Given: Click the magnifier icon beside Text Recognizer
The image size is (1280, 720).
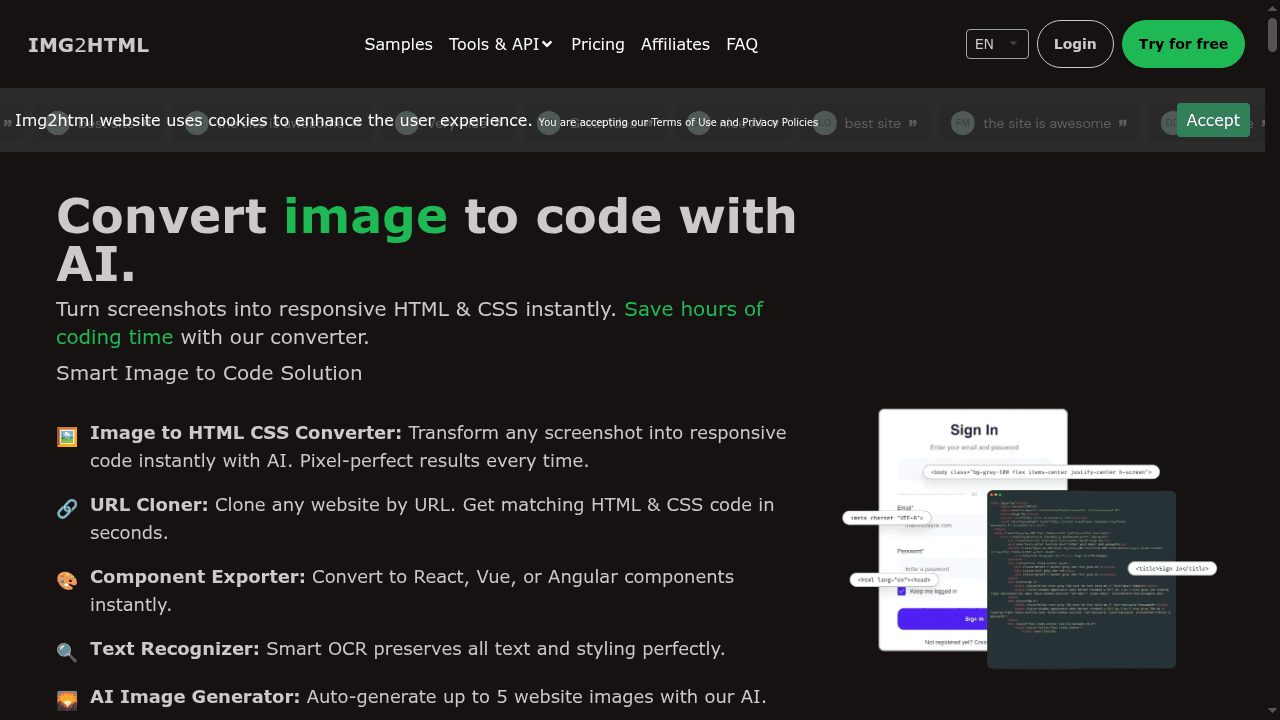Looking at the screenshot, I should pyautogui.click(x=67, y=652).
